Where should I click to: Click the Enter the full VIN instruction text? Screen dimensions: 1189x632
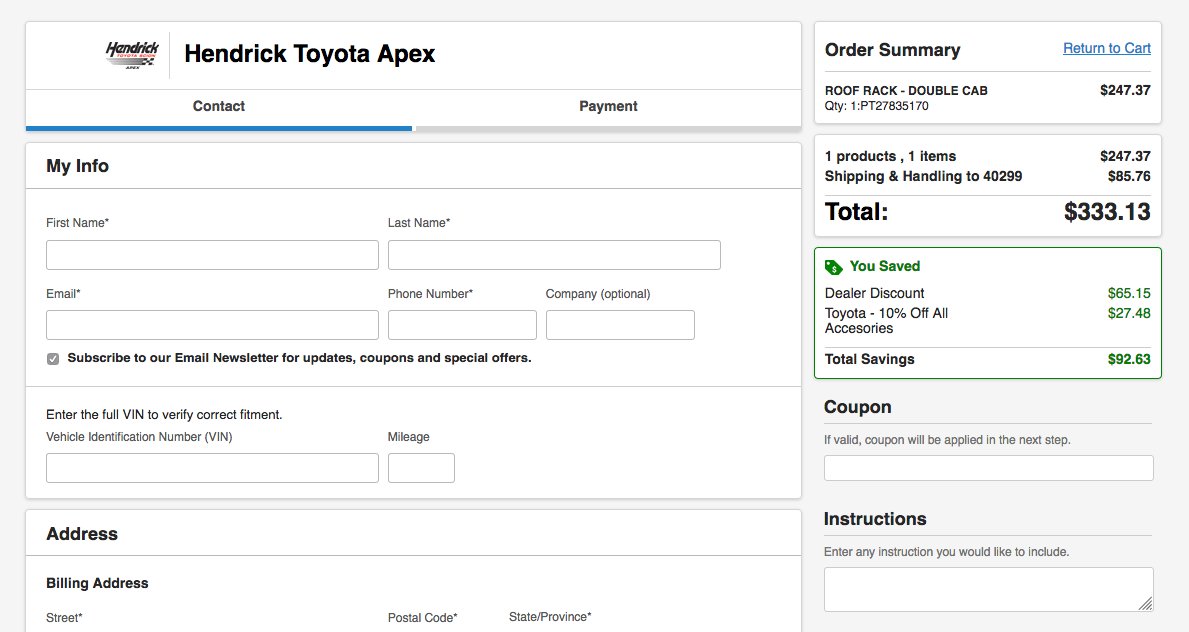[x=164, y=415]
